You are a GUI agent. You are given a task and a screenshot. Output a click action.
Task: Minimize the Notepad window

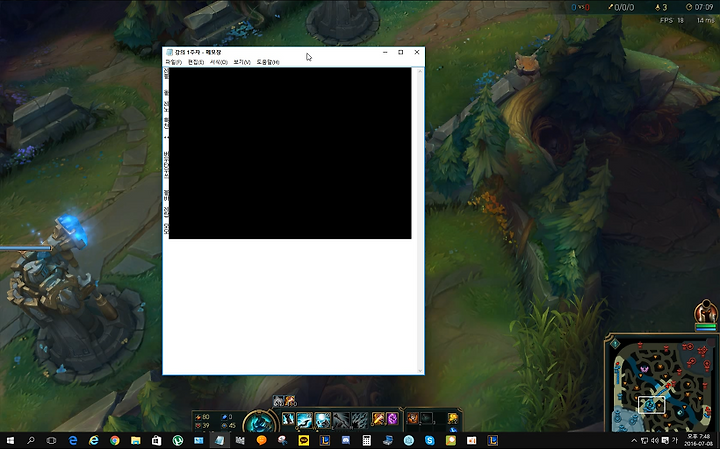[x=385, y=52]
